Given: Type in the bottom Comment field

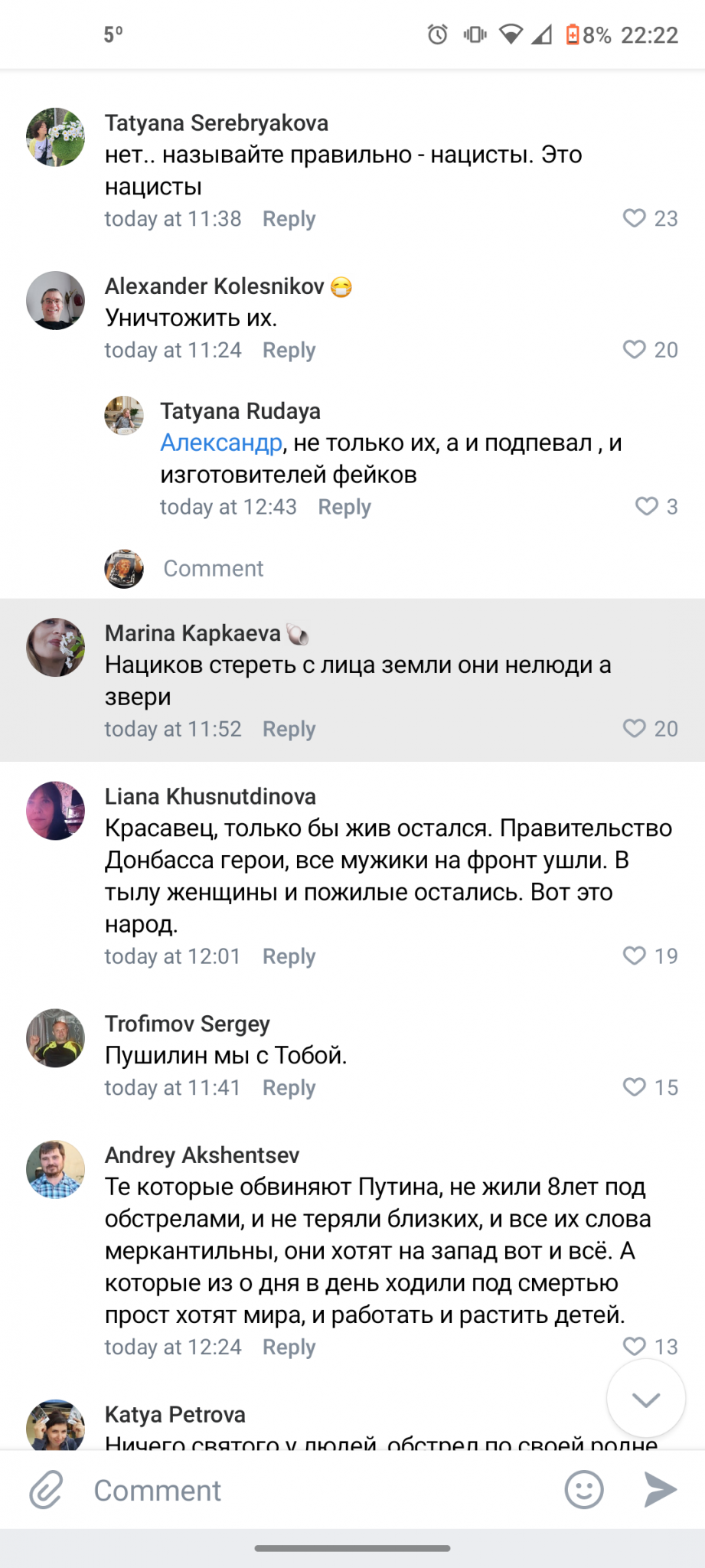Looking at the screenshot, I should 306,1490.
